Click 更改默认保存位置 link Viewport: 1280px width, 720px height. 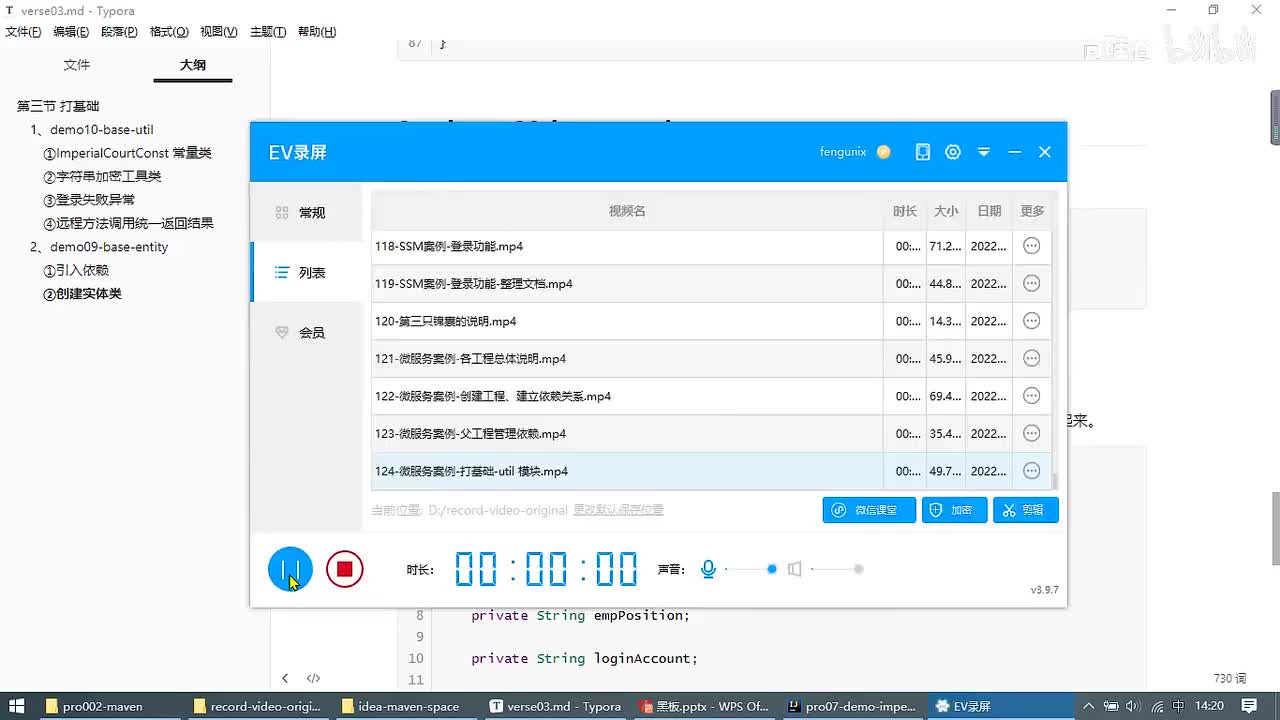(x=618, y=510)
